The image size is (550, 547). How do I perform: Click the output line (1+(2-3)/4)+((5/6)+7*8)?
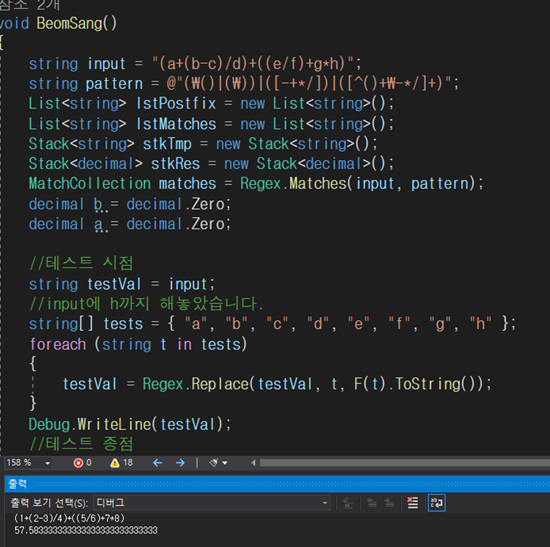pos(69,518)
